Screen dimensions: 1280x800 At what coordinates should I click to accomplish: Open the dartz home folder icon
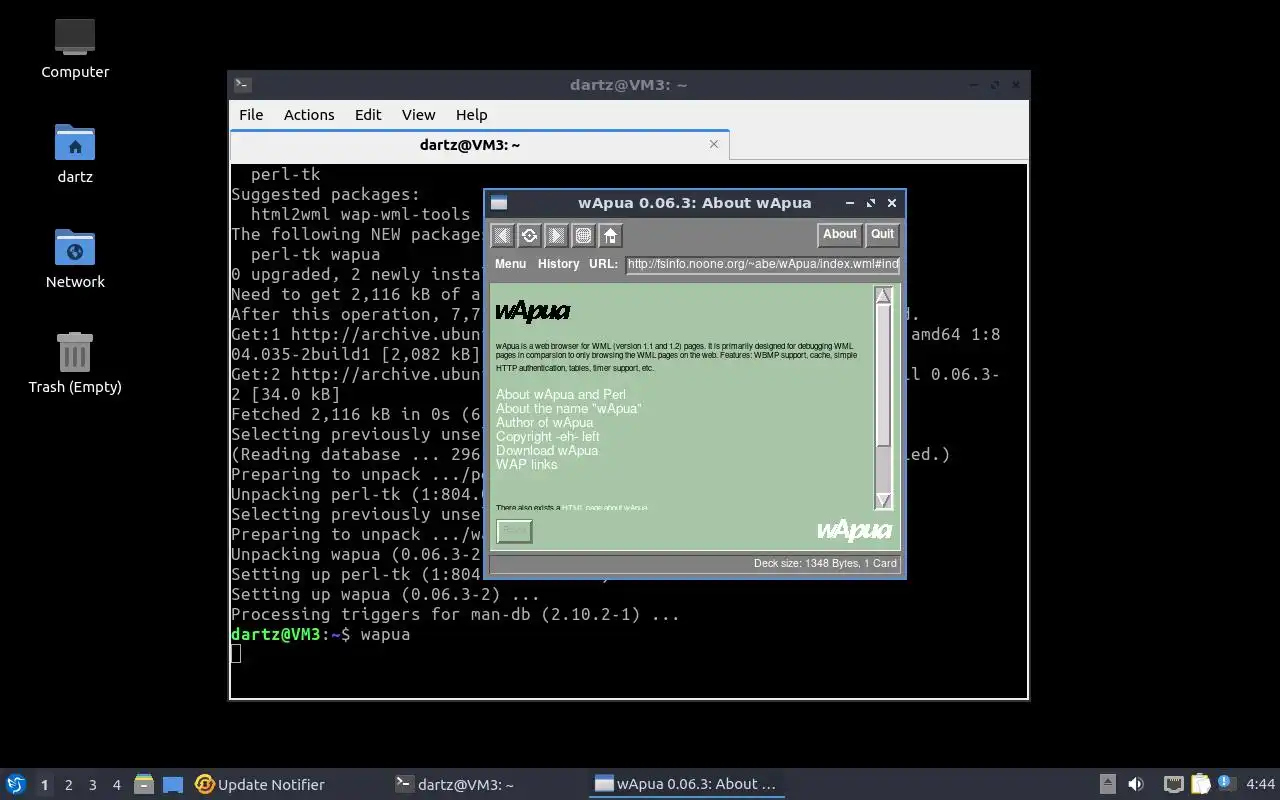pos(75,142)
